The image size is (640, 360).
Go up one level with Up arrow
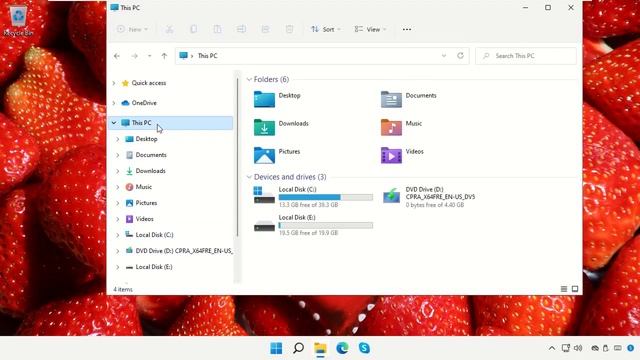pos(164,56)
